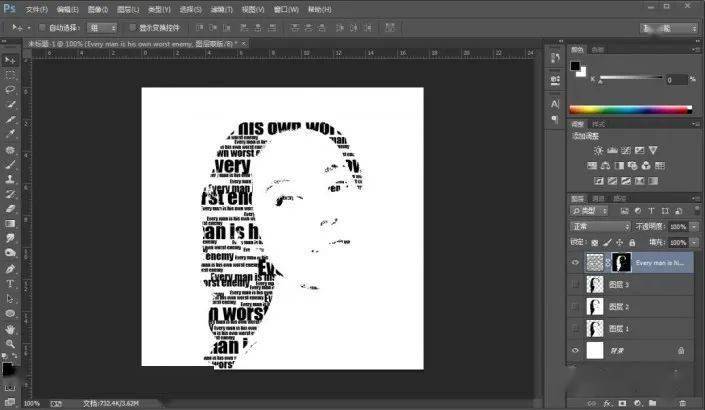Screen dimensions: 705x410
Task: Select the Brush tool
Action: (x=10, y=164)
